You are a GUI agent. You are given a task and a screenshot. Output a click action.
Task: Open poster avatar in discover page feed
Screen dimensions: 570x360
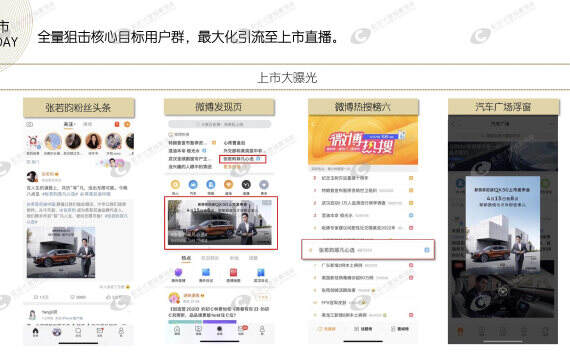(x=174, y=298)
